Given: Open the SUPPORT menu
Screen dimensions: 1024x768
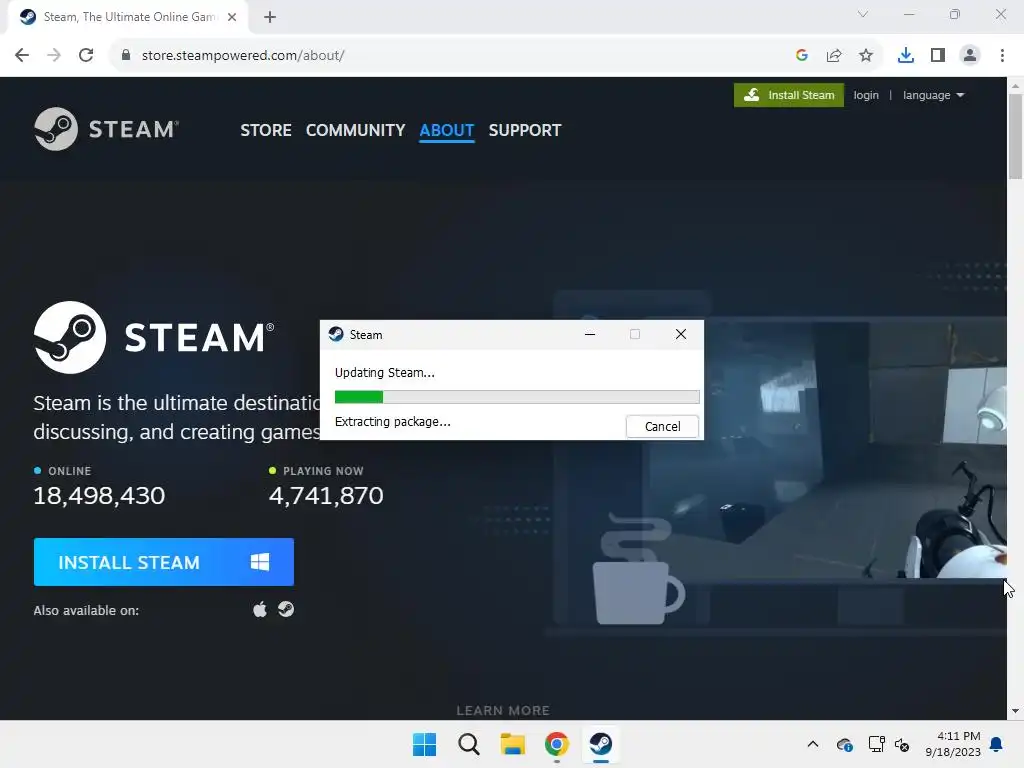Looking at the screenshot, I should (524, 130).
